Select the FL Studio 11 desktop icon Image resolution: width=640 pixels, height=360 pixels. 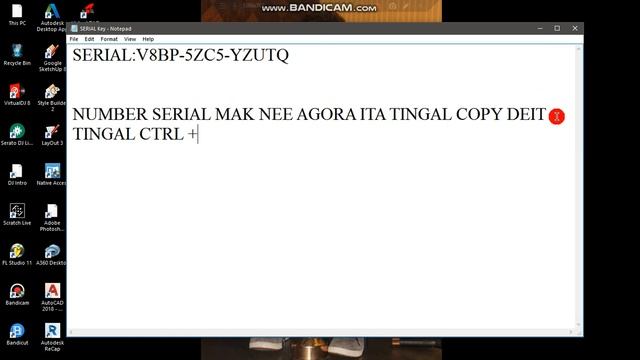point(17,254)
